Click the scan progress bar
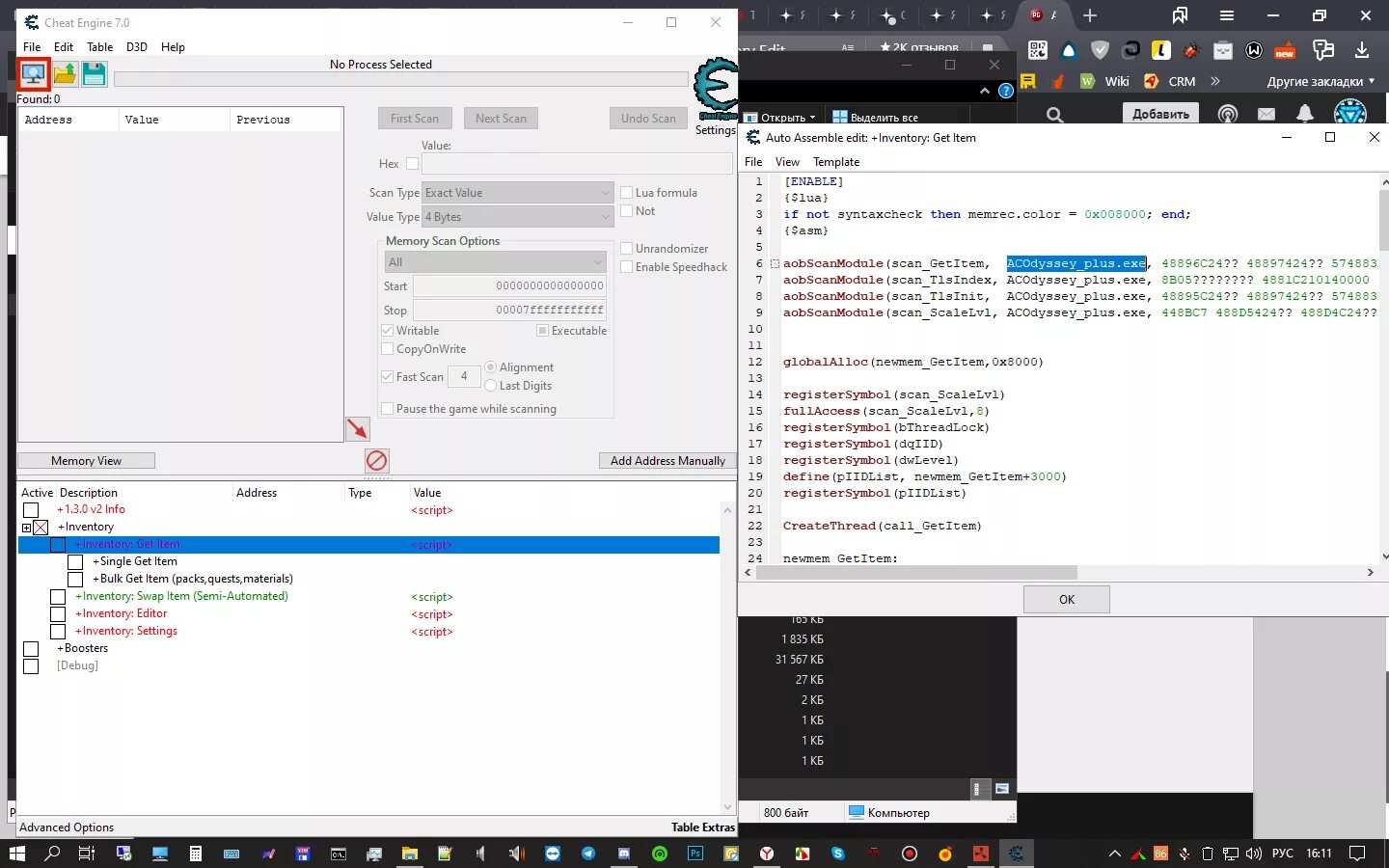Image resolution: width=1389 pixels, height=868 pixels. 401,80
